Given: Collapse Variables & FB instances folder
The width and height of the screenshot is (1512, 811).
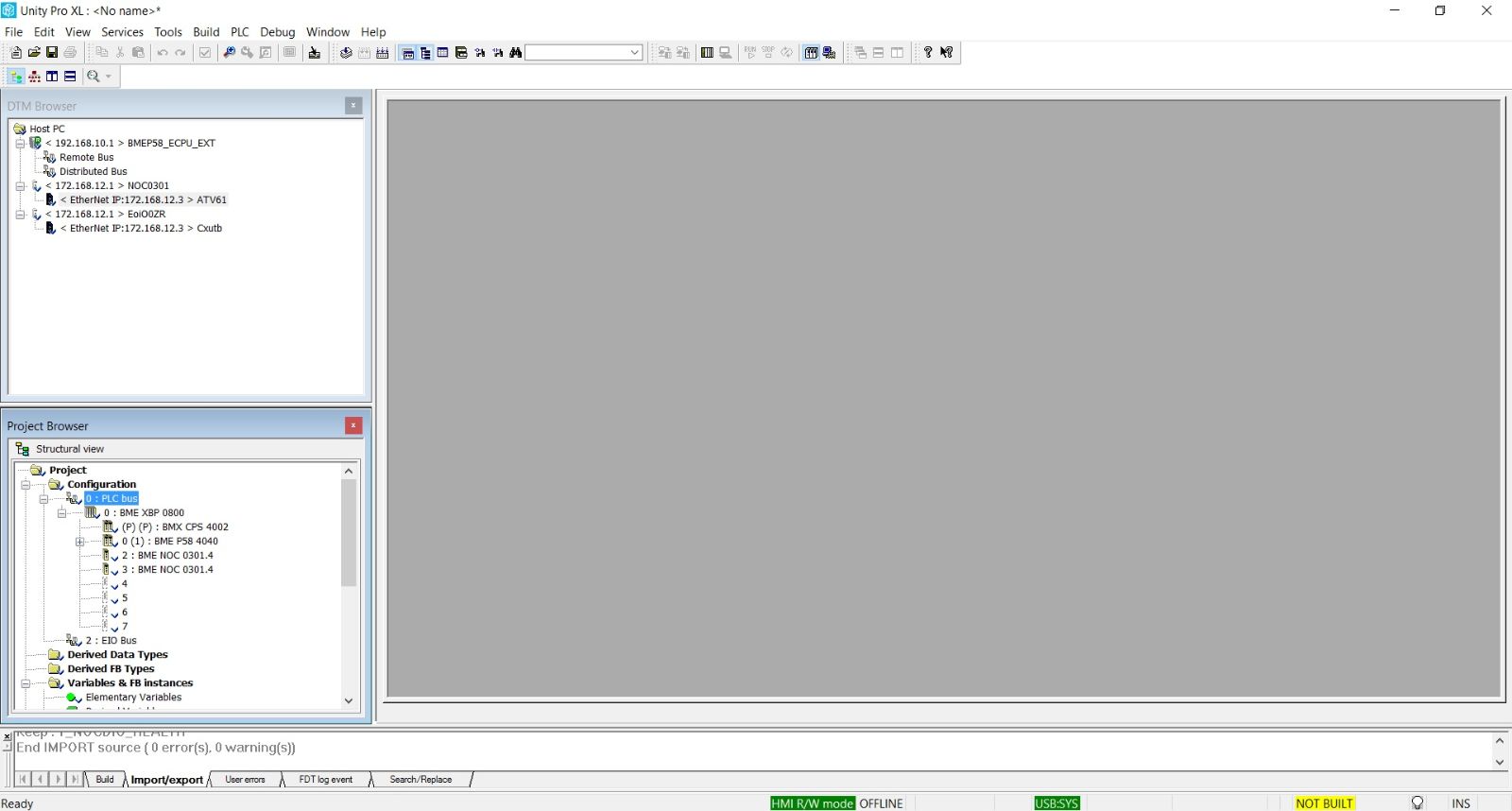Looking at the screenshot, I should (26, 683).
